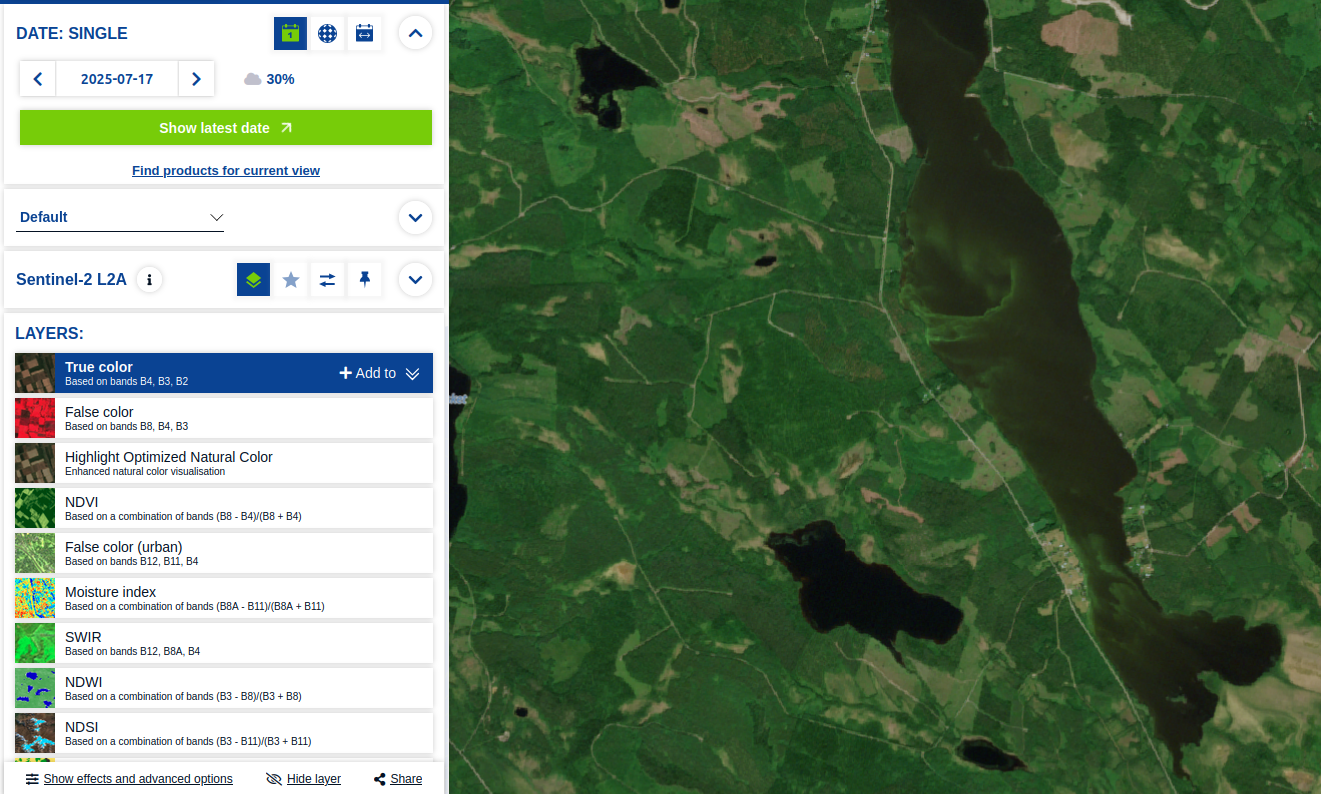Expand True color details double chevron

[x=412, y=373]
